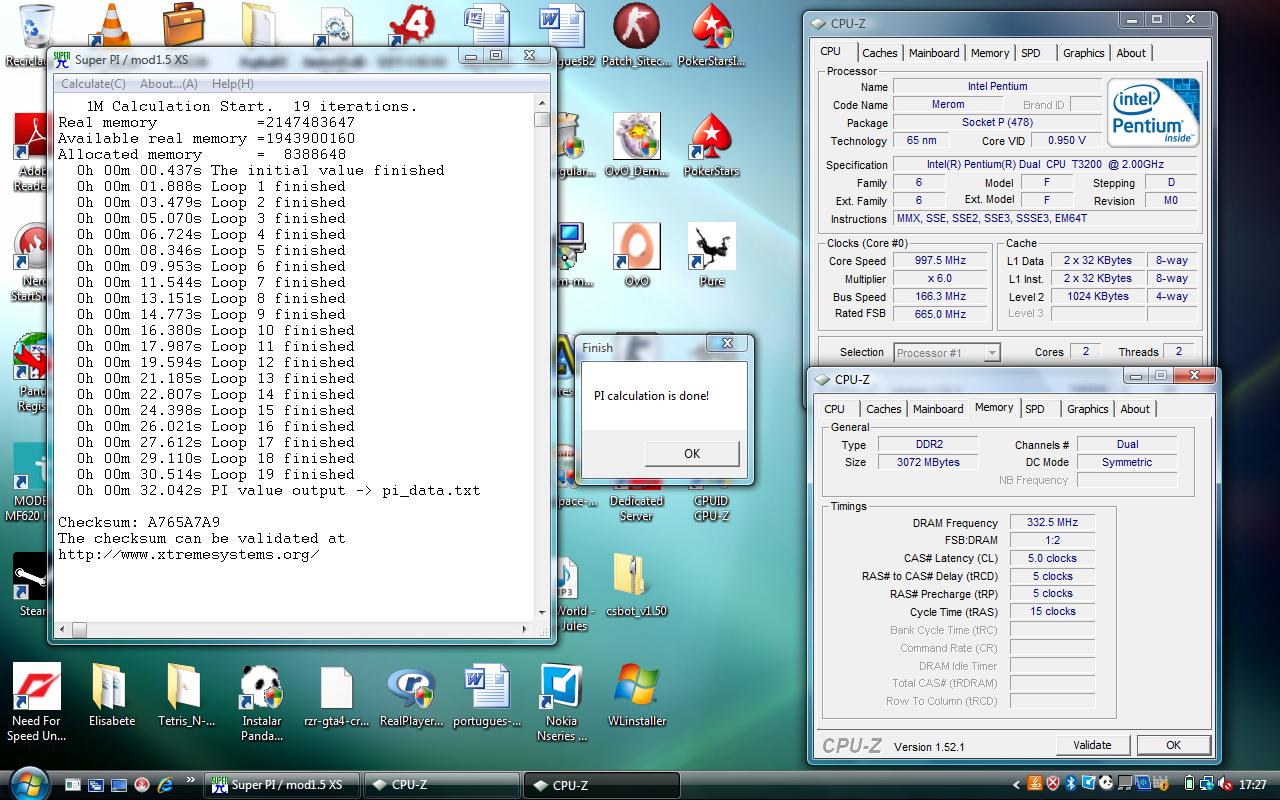This screenshot has height=800, width=1280.
Task: Click the Java tray icon
Action: click(1034, 784)
